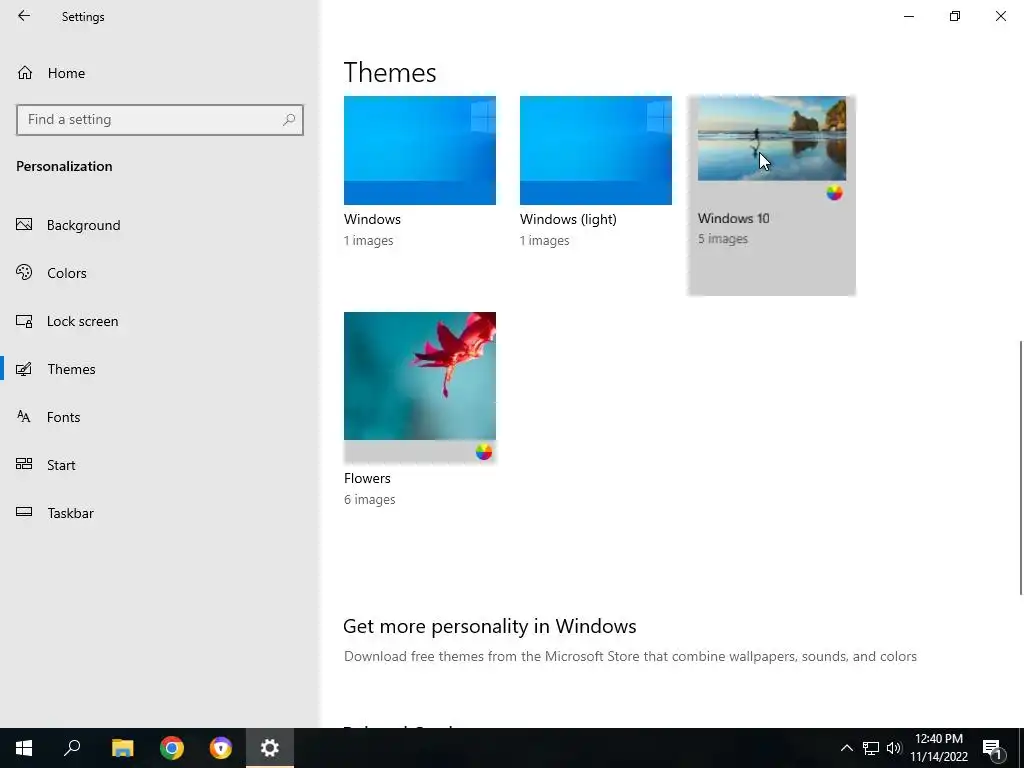Select the Taskbar sidebar icon
1024x768 pixels.
click(x=24, y=512)
